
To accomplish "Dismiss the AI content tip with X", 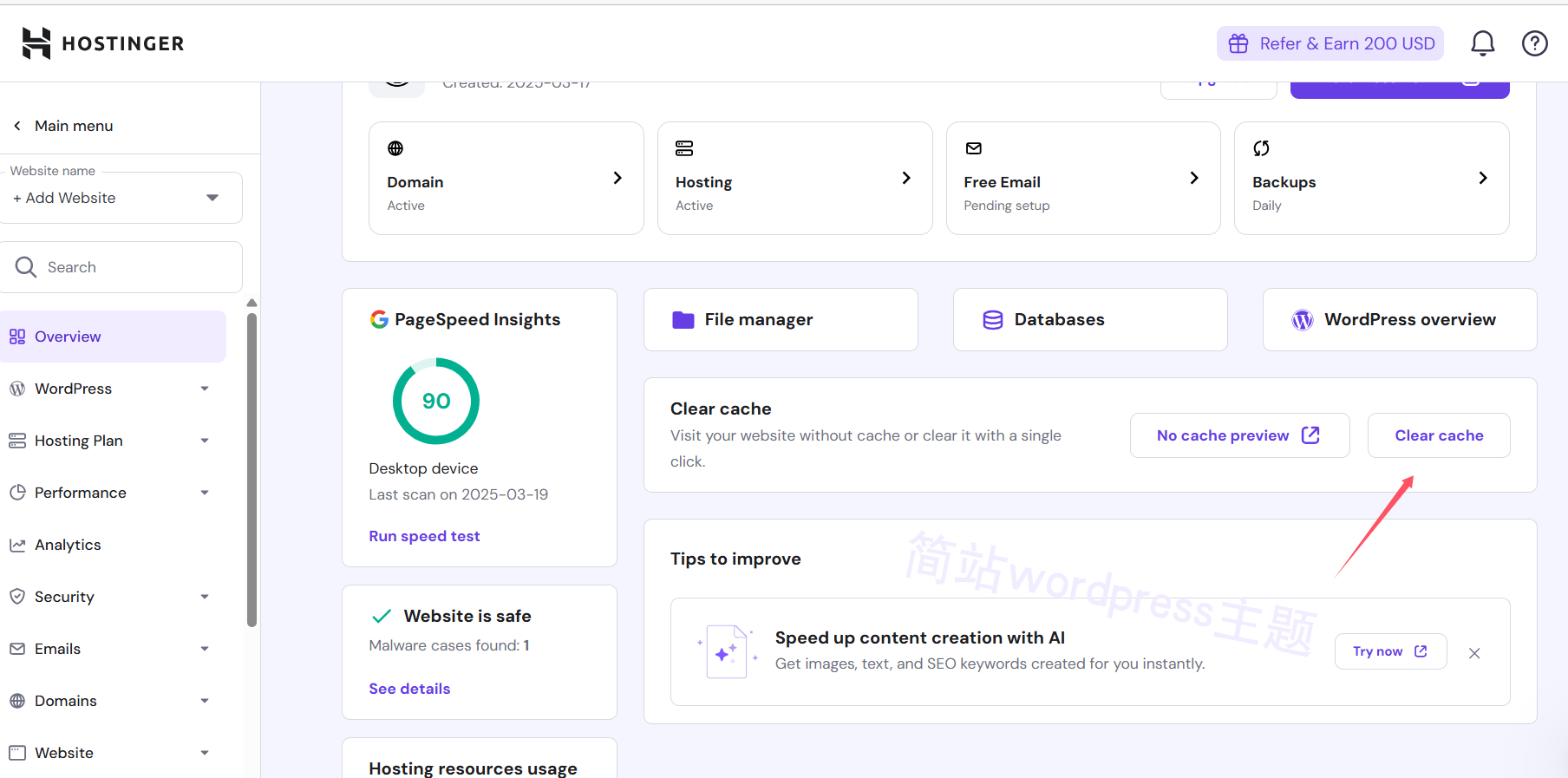I will pos(1473,653).
